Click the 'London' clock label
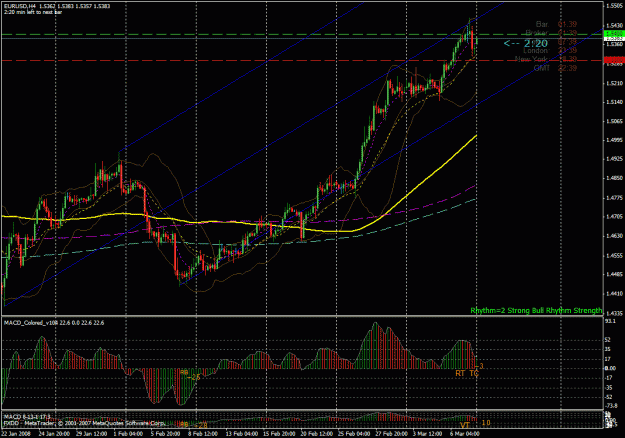This screenshot has width=625, height=438. [x=537, y=51]
